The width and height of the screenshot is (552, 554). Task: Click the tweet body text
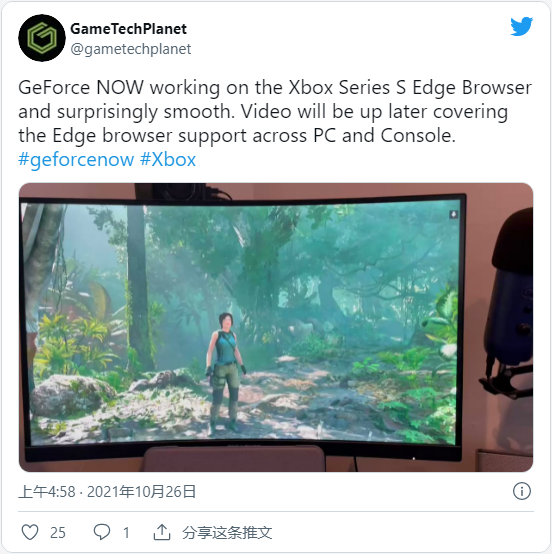pos(275,111)
